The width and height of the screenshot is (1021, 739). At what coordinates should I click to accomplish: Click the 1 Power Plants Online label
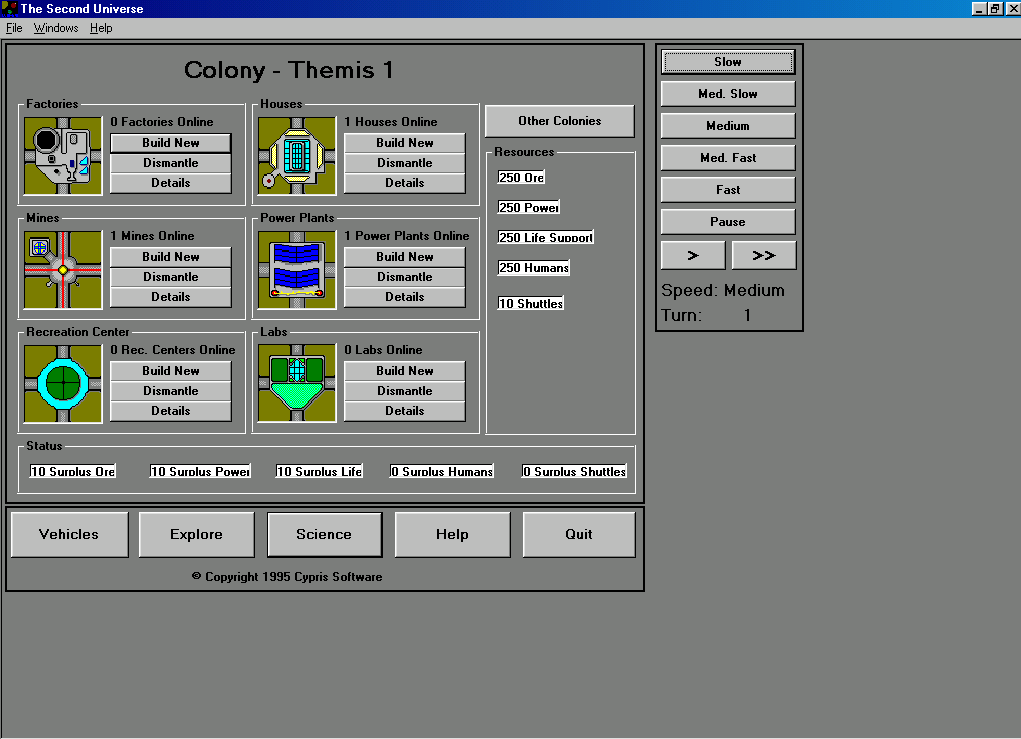tap(407, 236)
